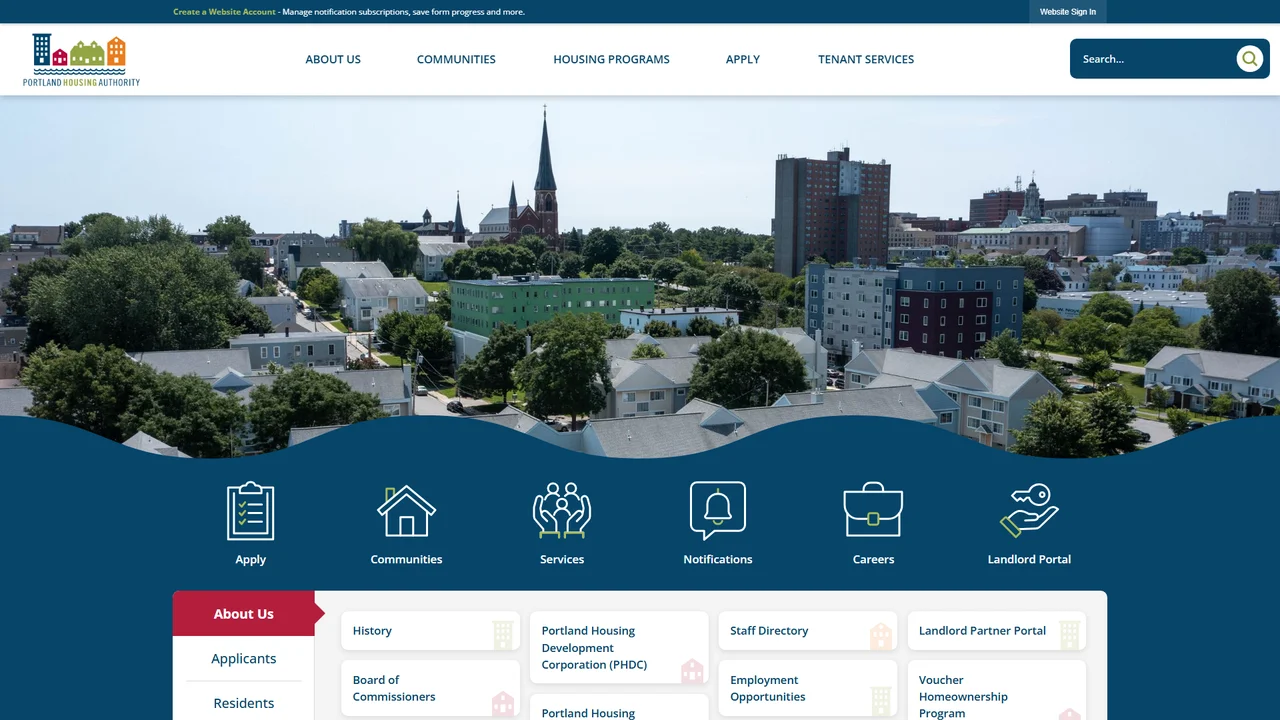This screenshot has height=720, width=1280.
Task: Open the Tenant Services navigation menu
Action: pyautogui.click(x=866, y=59)
